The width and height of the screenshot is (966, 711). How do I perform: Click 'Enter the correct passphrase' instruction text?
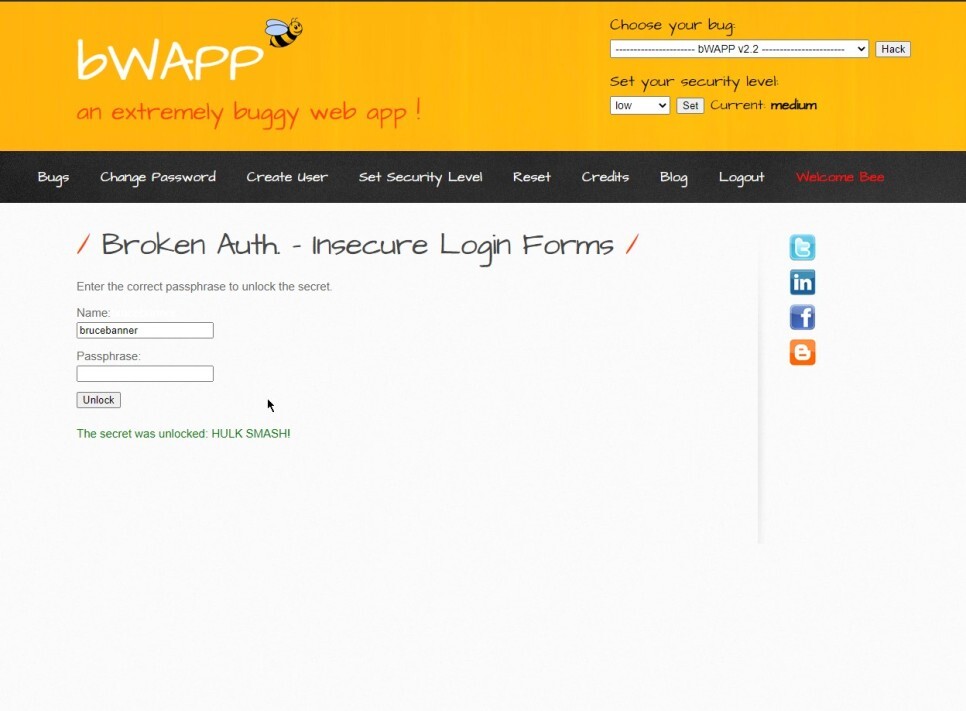tap(204, 286)
